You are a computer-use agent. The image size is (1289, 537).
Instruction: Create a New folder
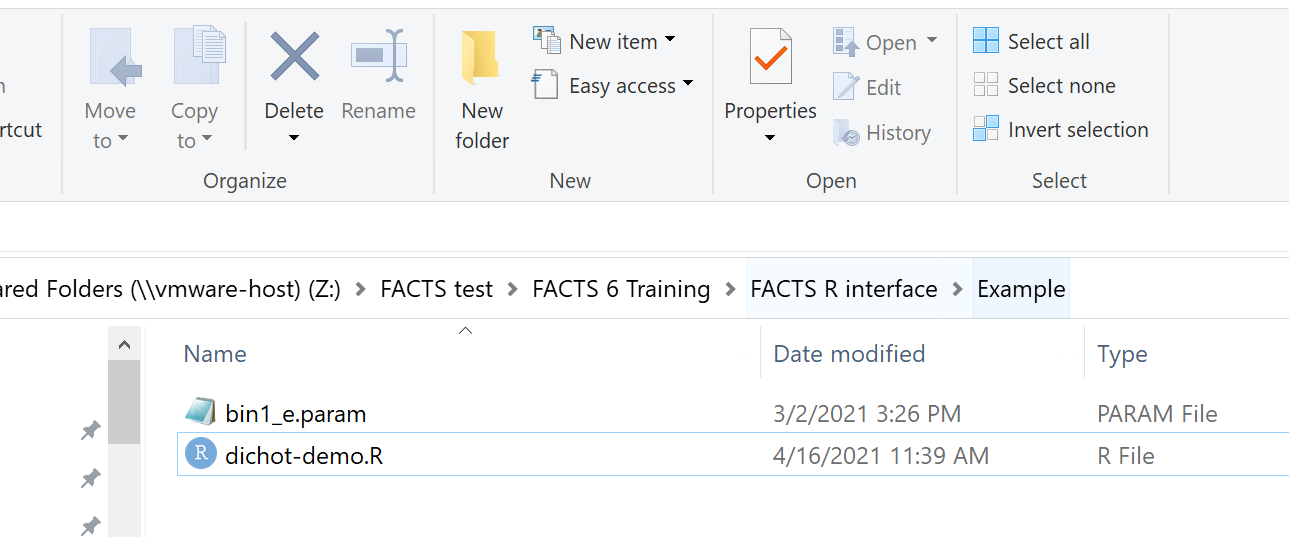tap(482, 90)
